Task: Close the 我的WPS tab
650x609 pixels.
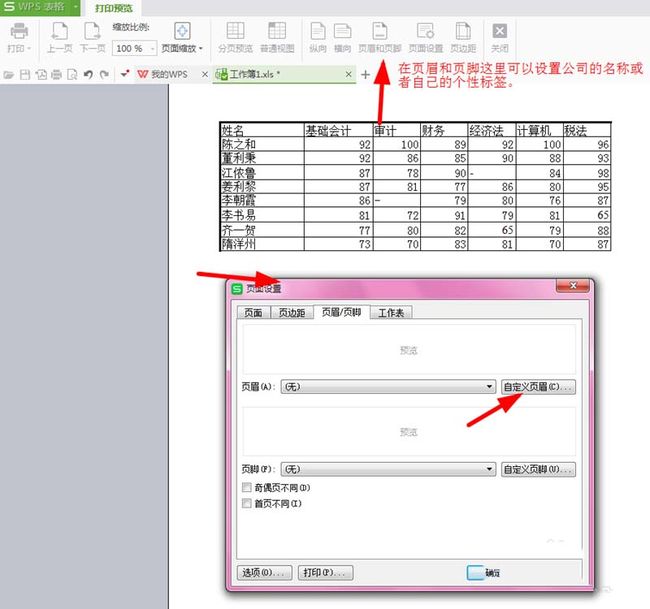Action: [x=205, y=75]
